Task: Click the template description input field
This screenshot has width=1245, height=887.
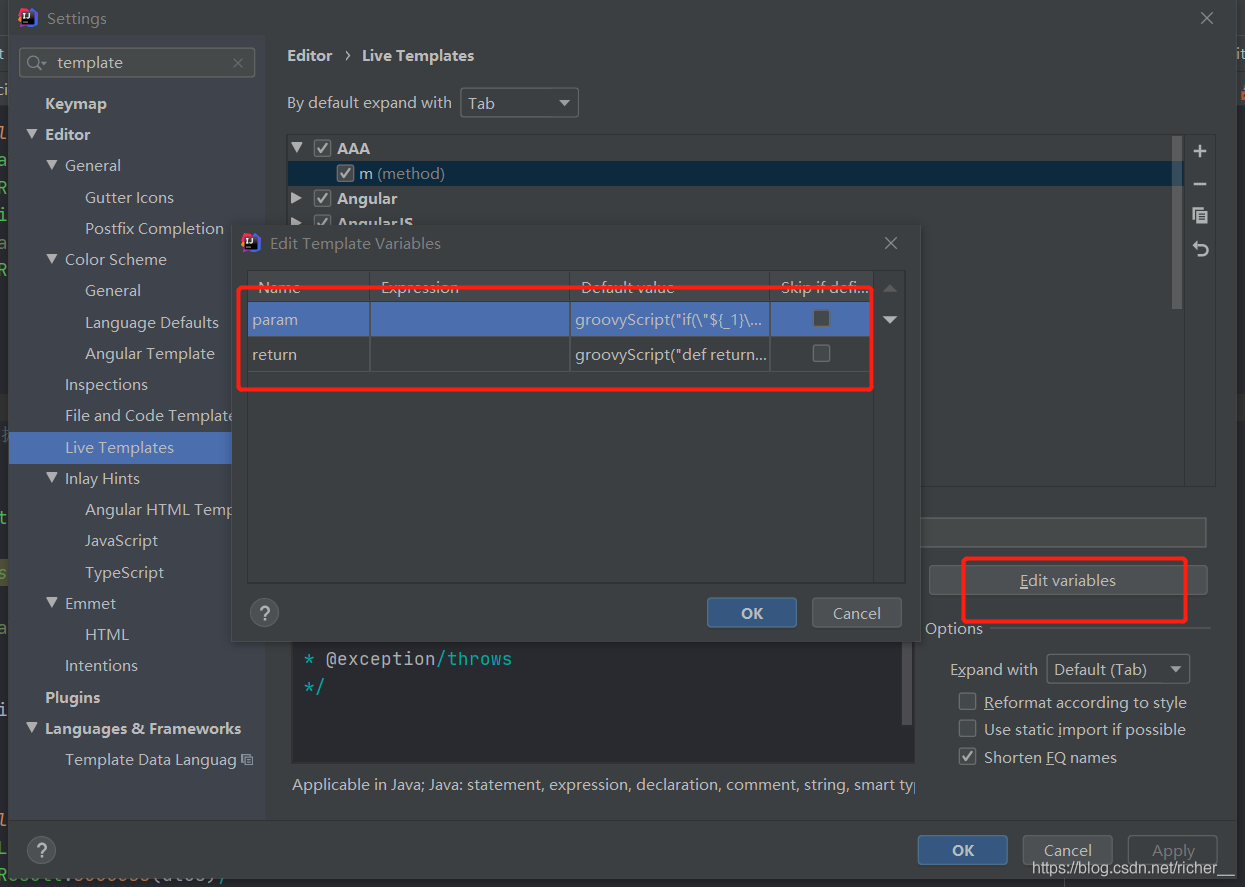Action: pyautogui.click(x=1063, y=532)
